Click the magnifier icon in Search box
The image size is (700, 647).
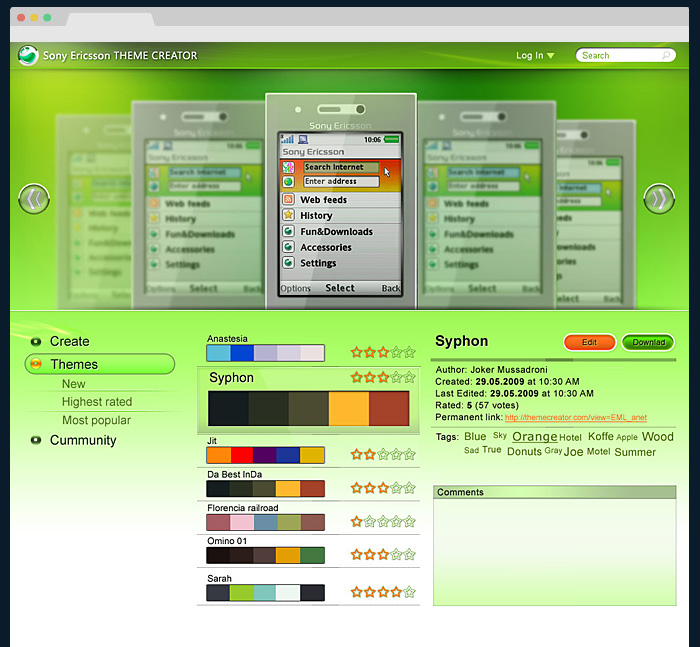(666, 55)
